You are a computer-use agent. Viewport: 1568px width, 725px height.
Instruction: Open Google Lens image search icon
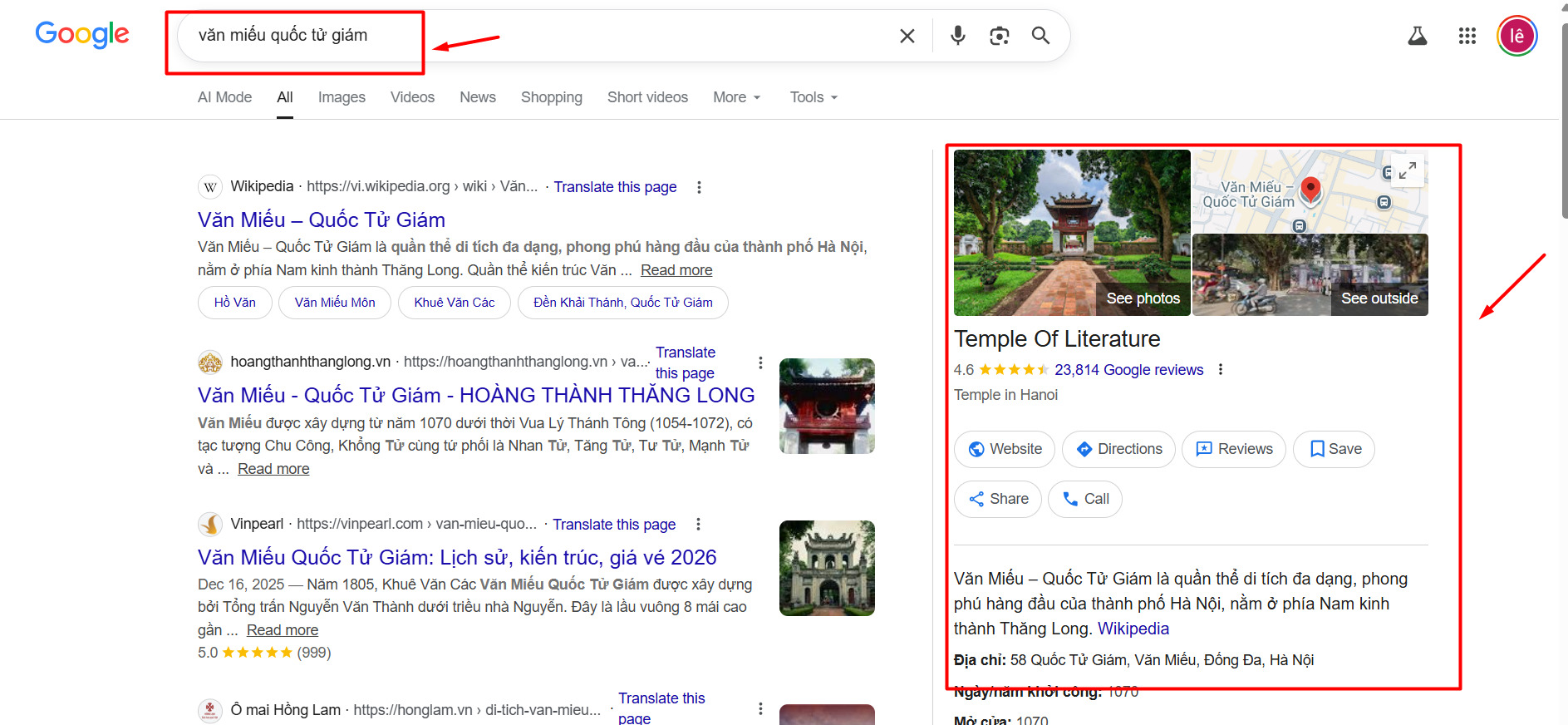tap(999, 36)
